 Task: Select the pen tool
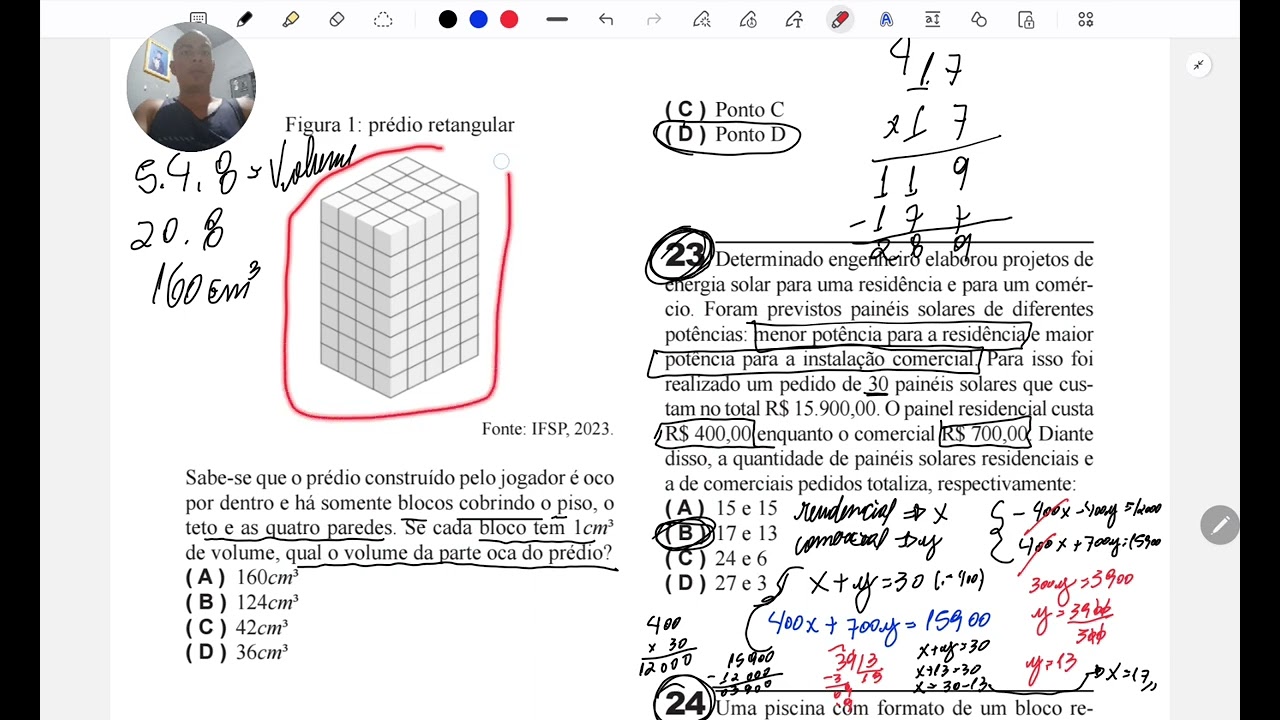tap(244, 19)
